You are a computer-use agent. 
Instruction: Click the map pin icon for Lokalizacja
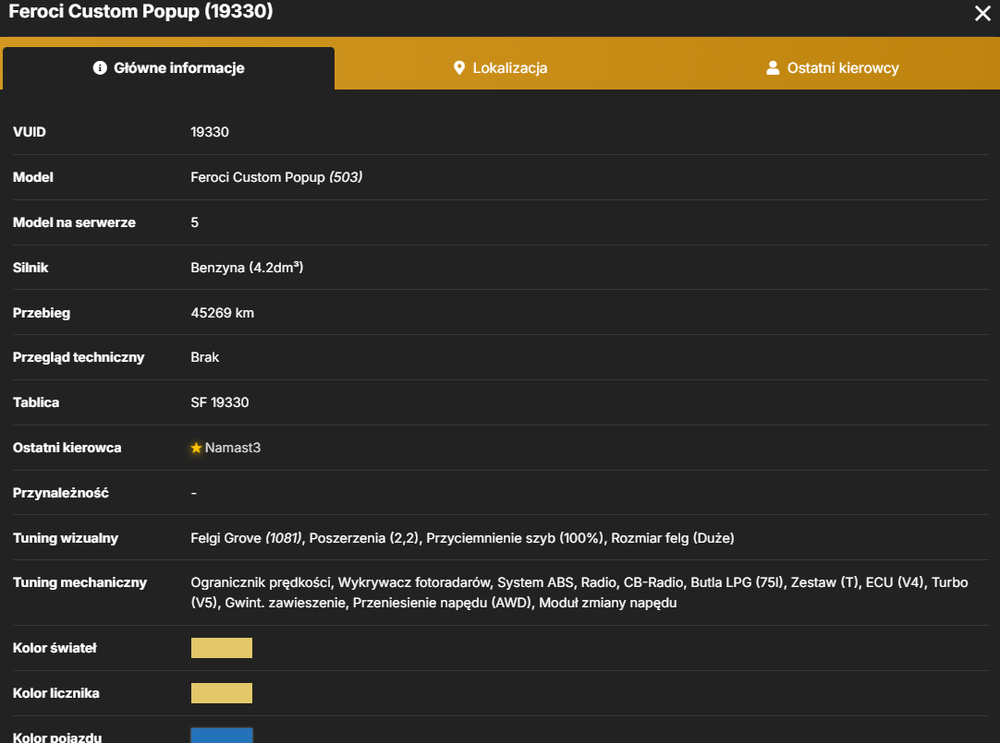click(459, 68)
